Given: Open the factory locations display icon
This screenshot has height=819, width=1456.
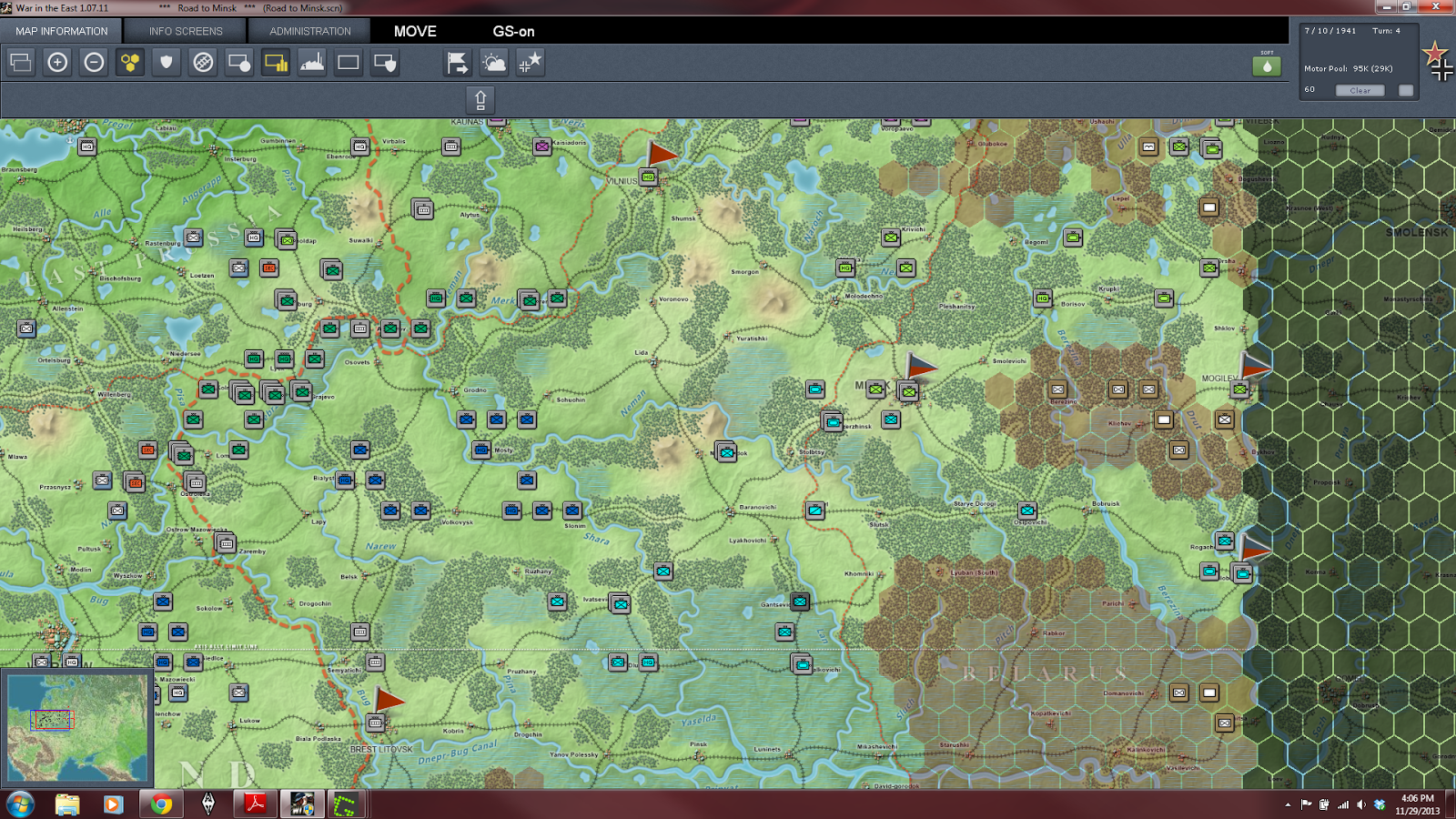Looking at the screenshot, I should [312, 63].
